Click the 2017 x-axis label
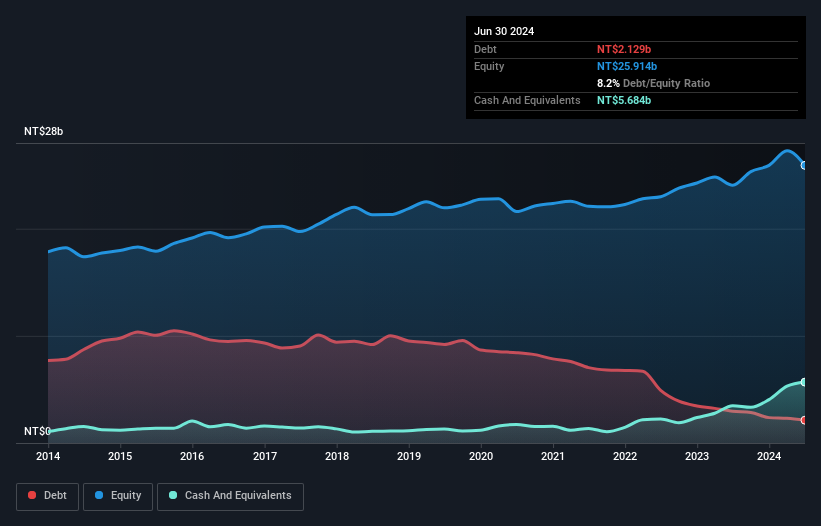 (265, 456)
